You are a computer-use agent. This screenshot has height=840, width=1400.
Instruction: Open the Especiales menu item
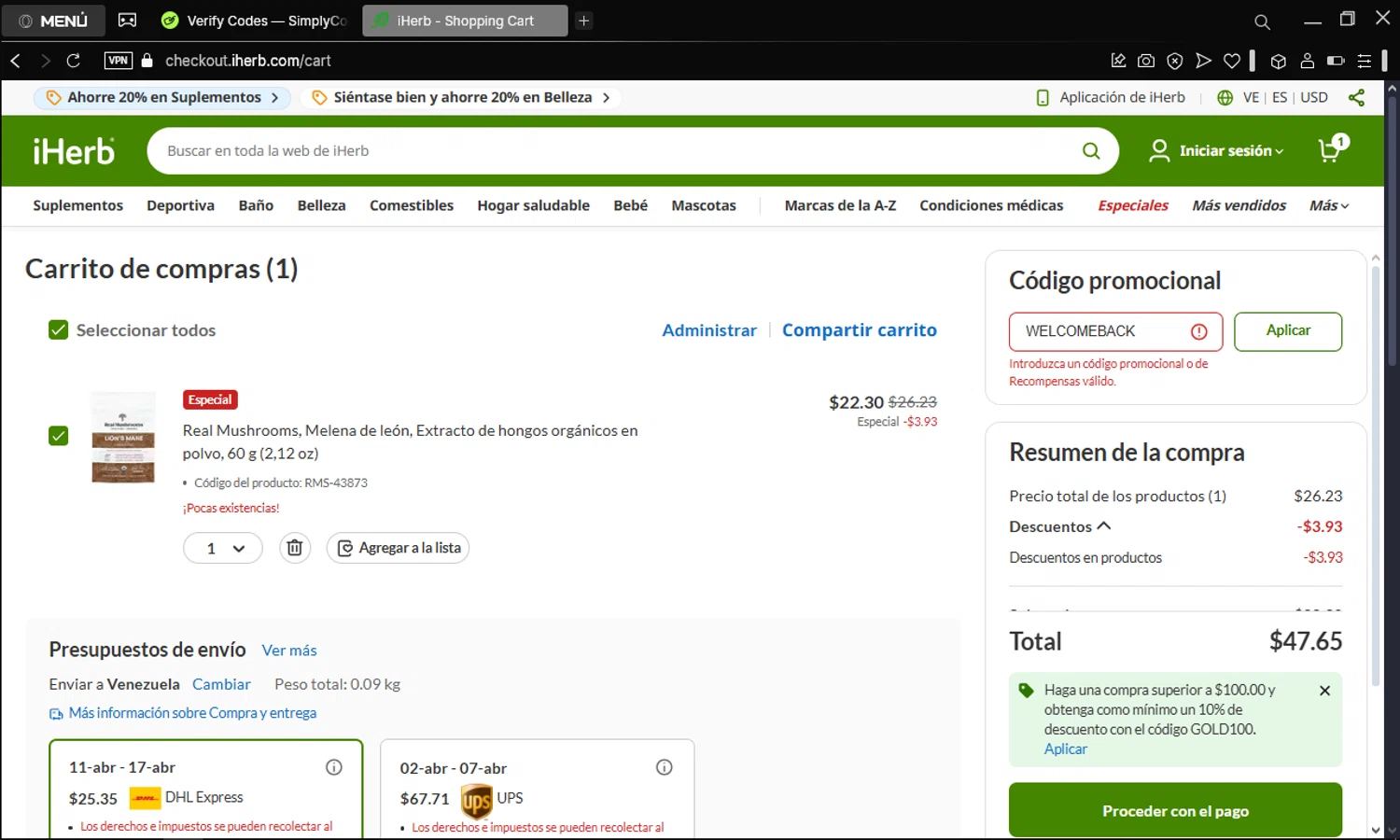1133,205
